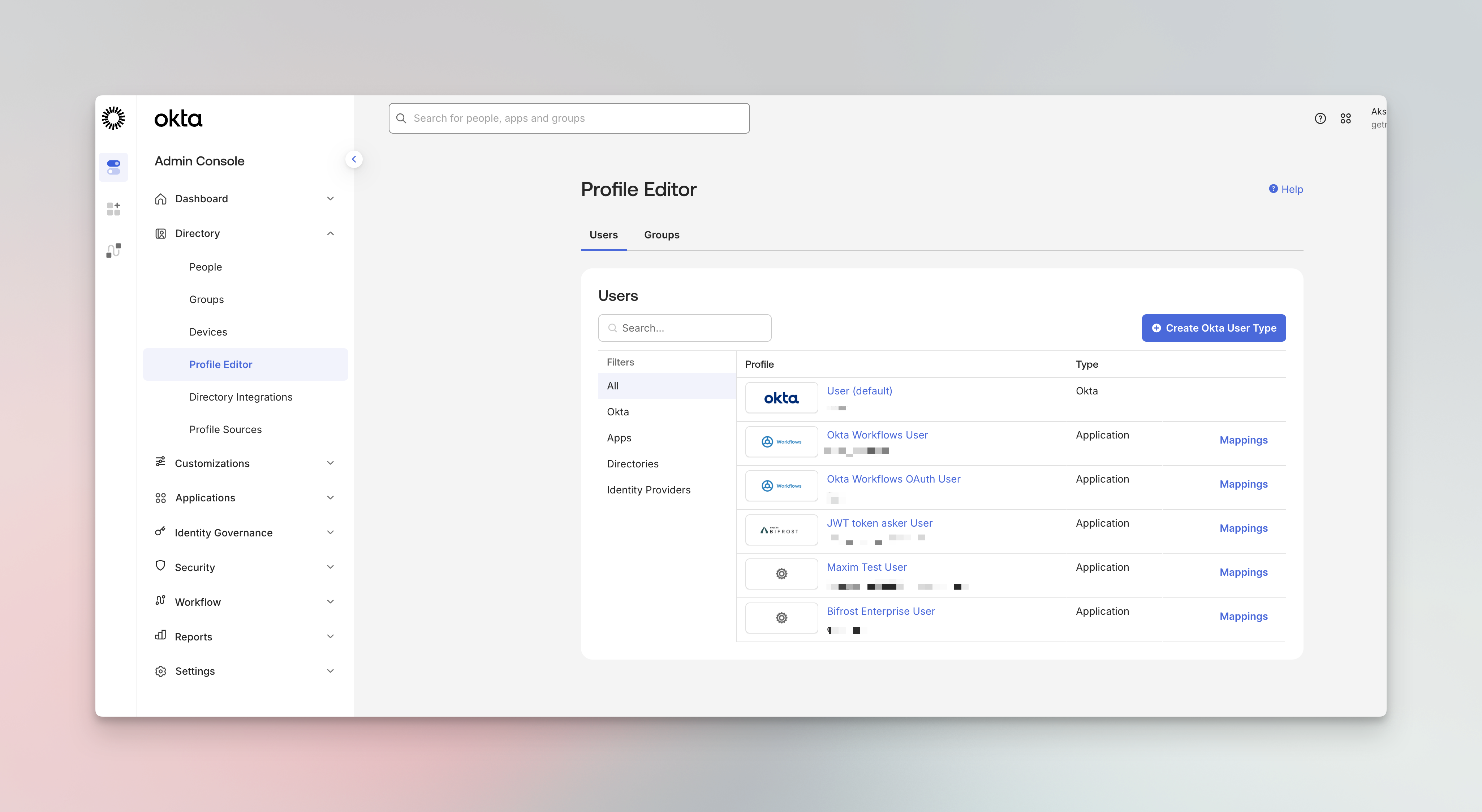Click the Workflow icon in sidebar
1482x812 pixels.
(160, 600)
